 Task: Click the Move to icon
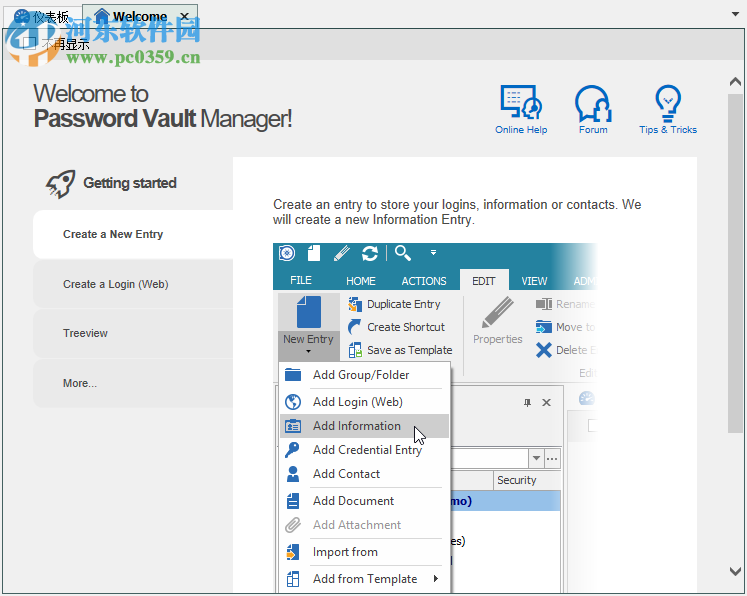coord(544,327)
